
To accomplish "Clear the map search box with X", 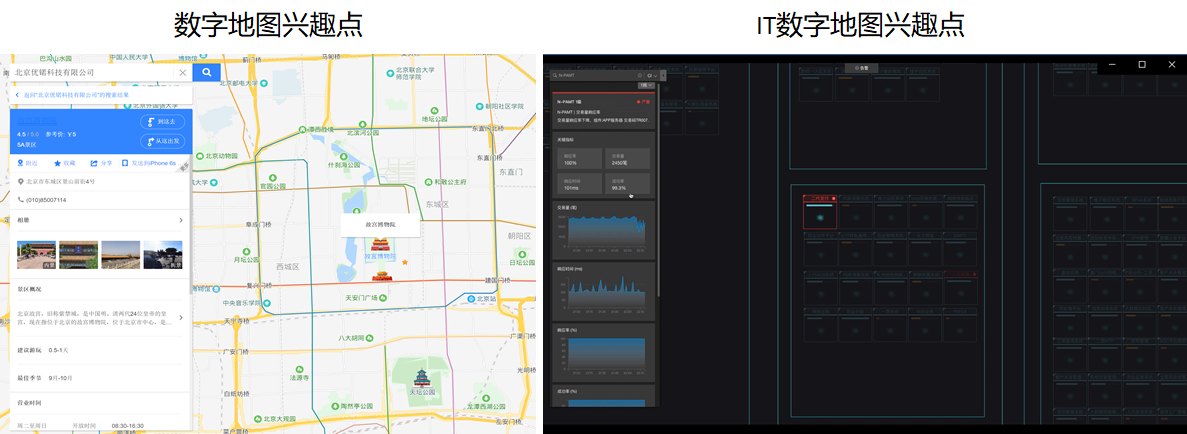I will click(182, 73).
